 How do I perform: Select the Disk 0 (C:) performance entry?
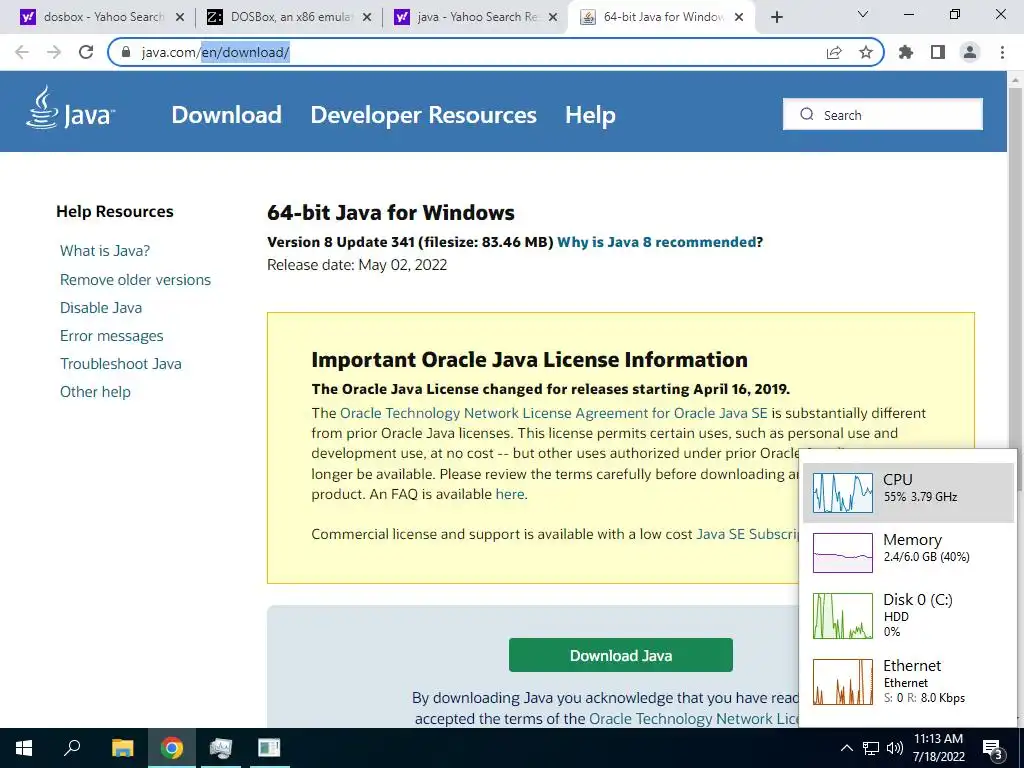908,616
